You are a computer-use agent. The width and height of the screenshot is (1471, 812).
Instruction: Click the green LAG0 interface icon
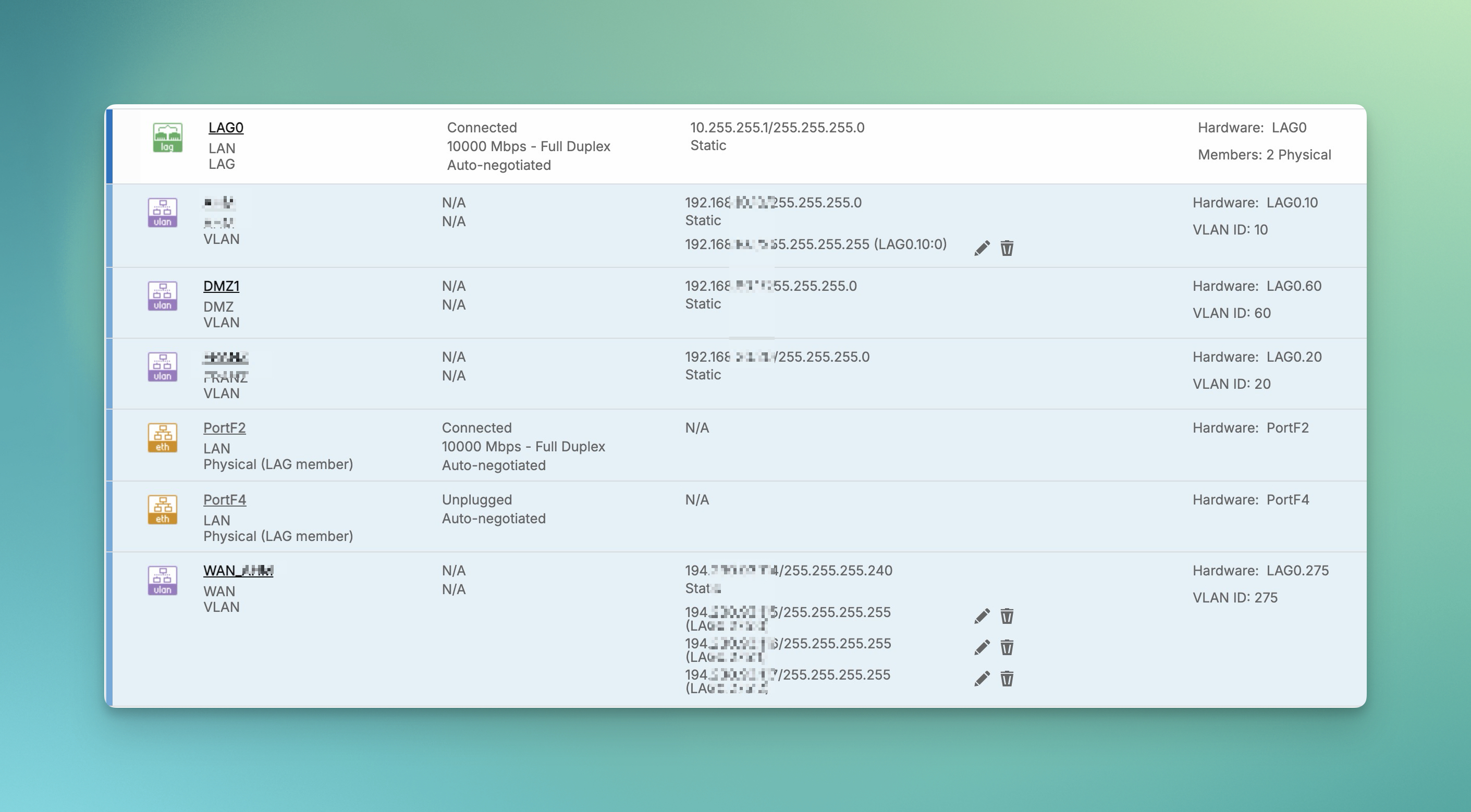[167, 138]
